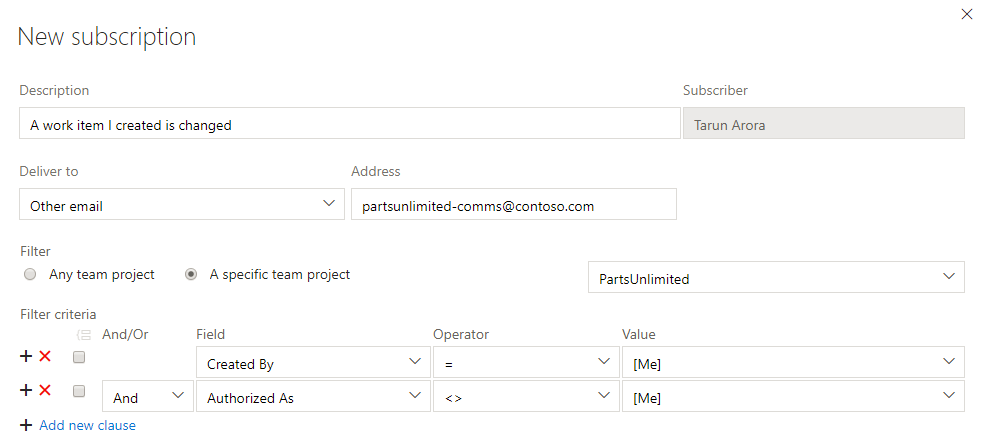Delete the Created By clause with red X
This screenshot has height=442, width=987.
[45, 356]
